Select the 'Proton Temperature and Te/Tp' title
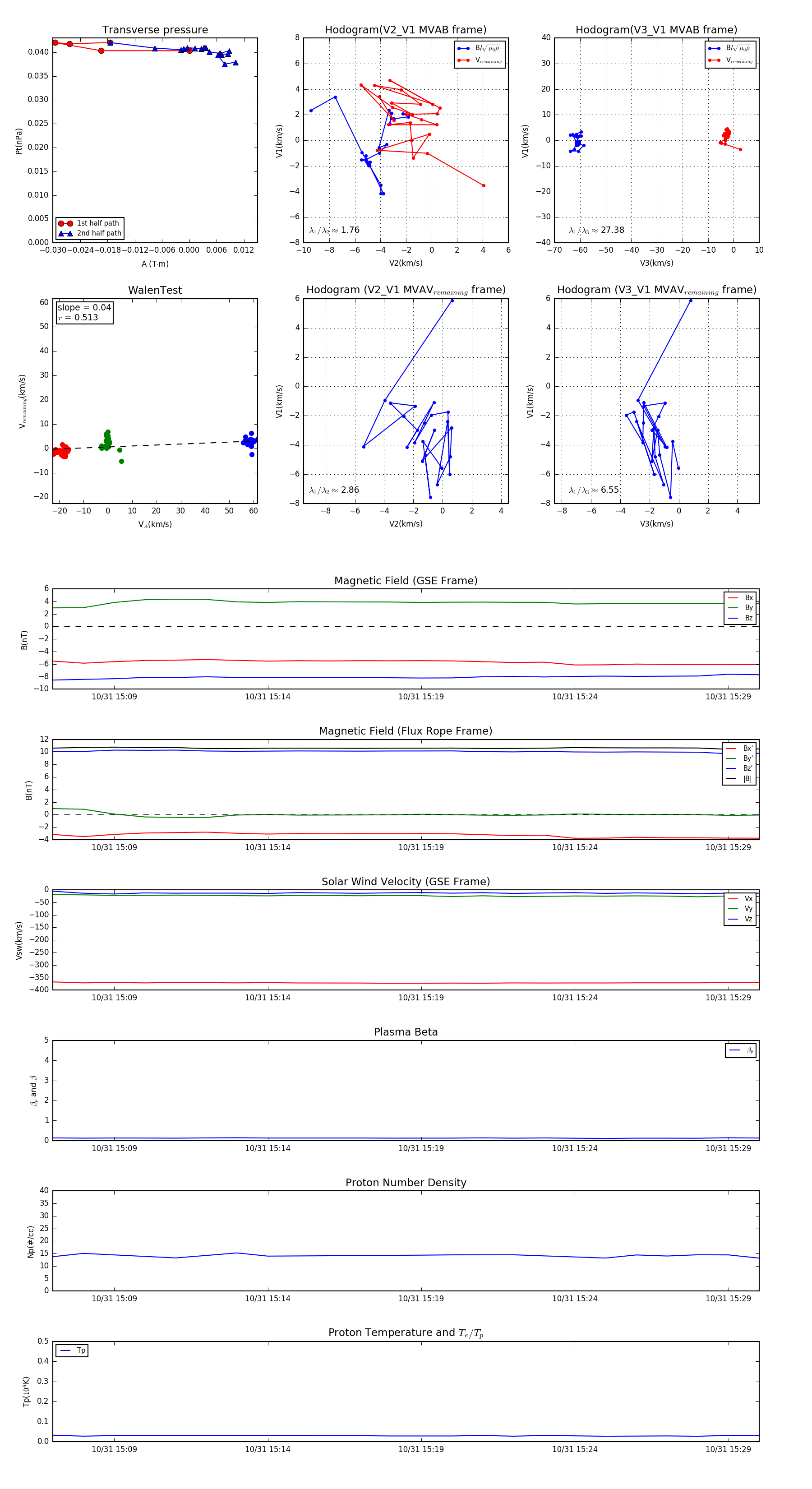Image resolution: width=812 pixels, height=1489 pixels. pos(406,1332)
